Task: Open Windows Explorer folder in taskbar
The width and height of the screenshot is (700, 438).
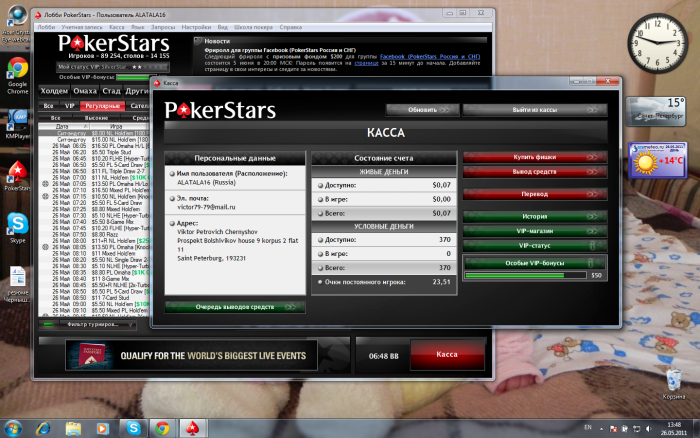Action: point(73,429)
